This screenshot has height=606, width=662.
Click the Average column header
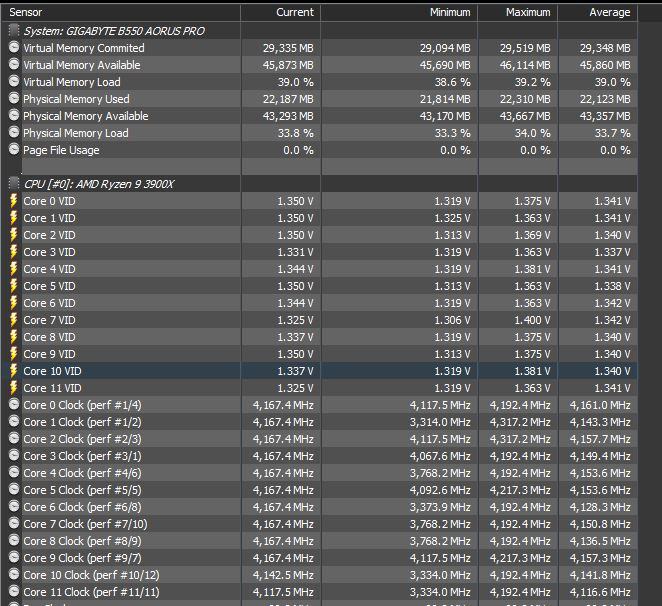pyautogui.click(x=598, y=12)
